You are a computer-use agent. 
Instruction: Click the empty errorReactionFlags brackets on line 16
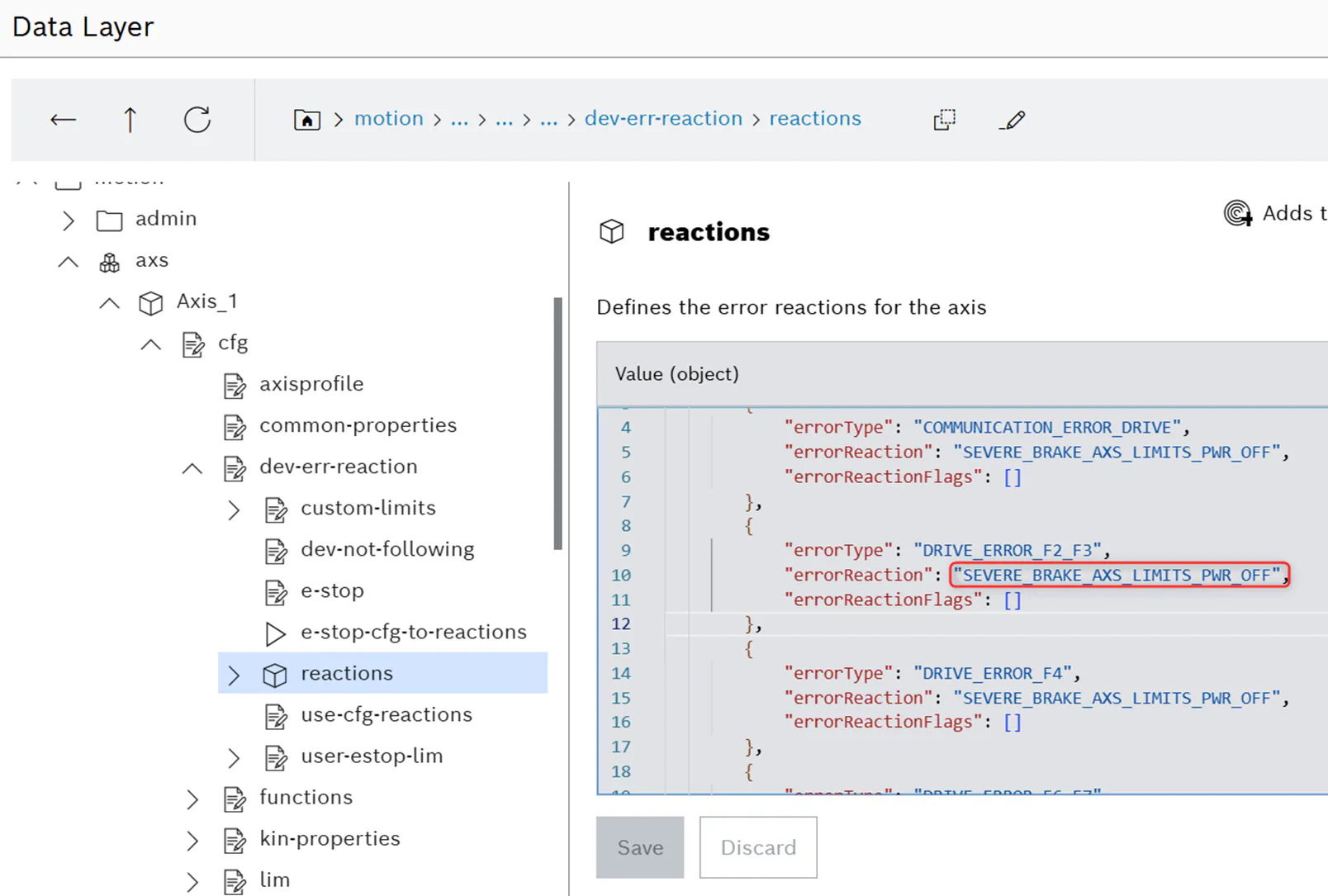[1013, 723]
